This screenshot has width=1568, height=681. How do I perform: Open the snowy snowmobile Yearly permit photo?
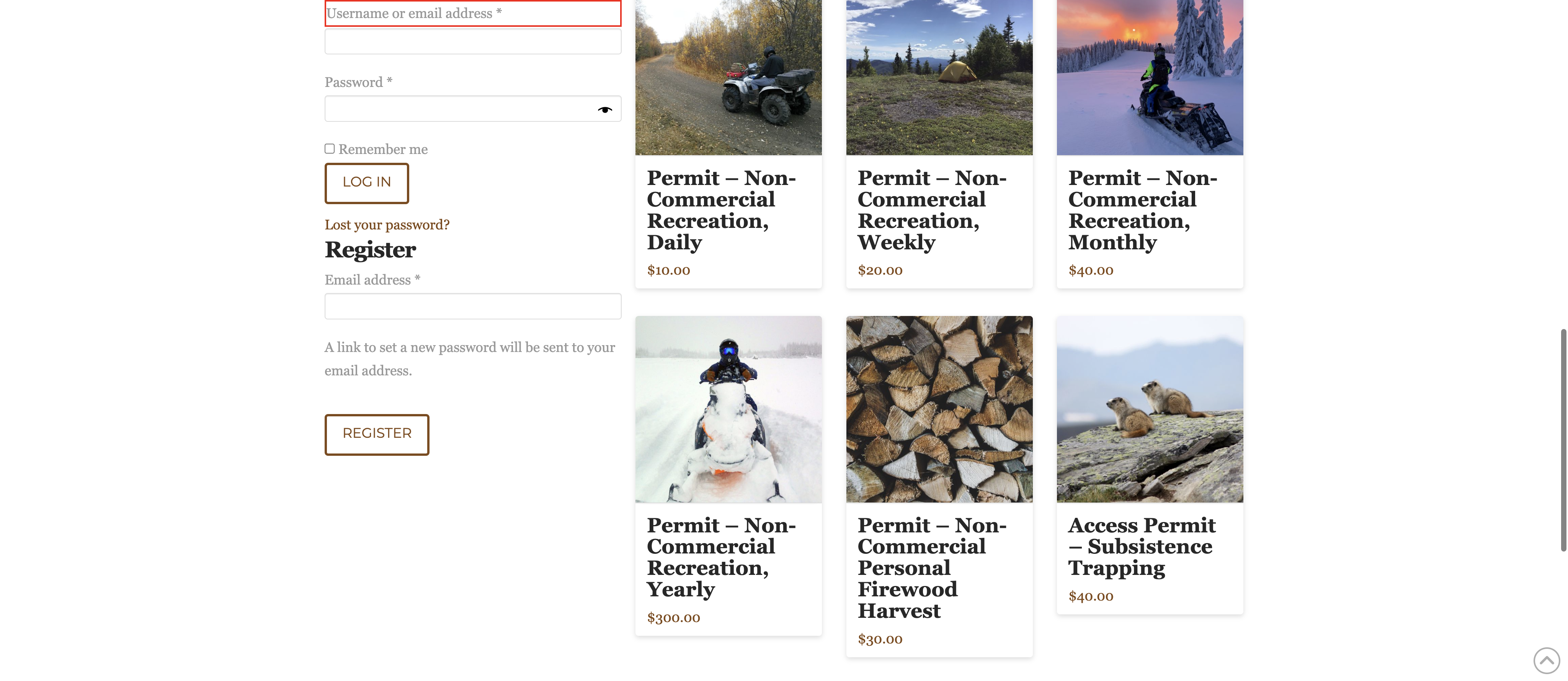point(728,409)
